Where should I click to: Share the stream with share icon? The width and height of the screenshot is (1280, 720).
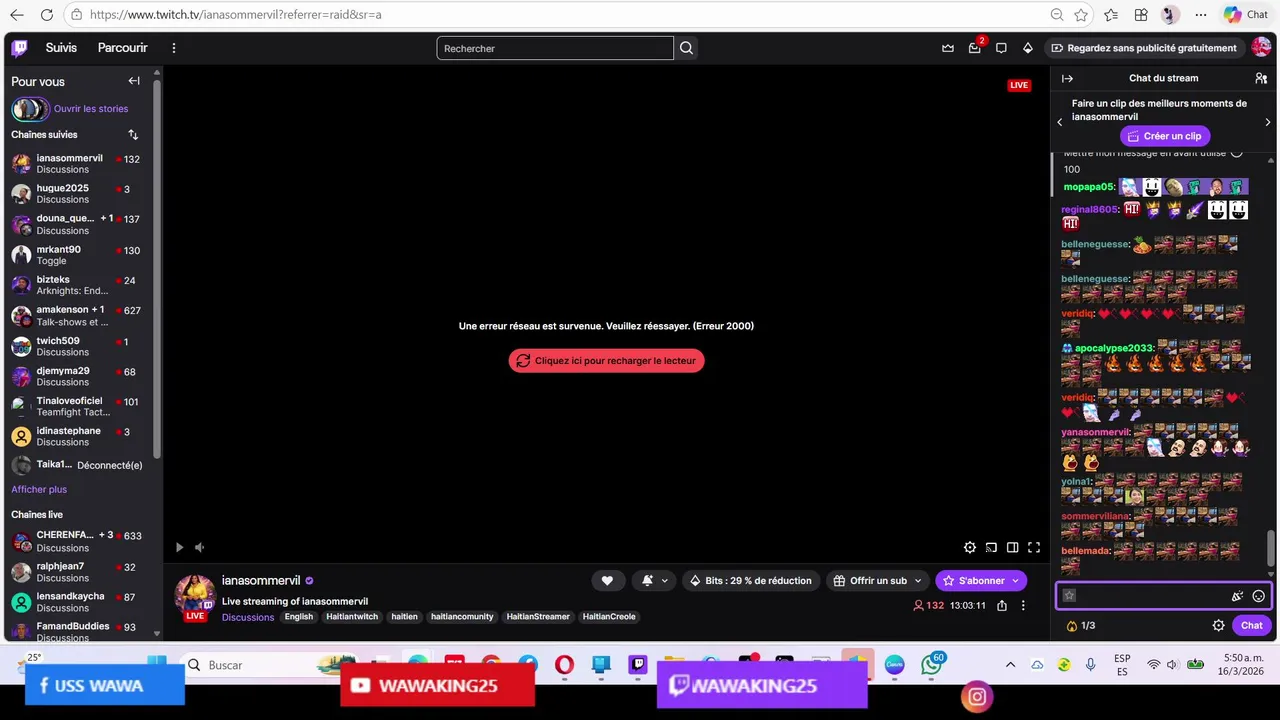pyautogui.click(x=1002, y=605)
